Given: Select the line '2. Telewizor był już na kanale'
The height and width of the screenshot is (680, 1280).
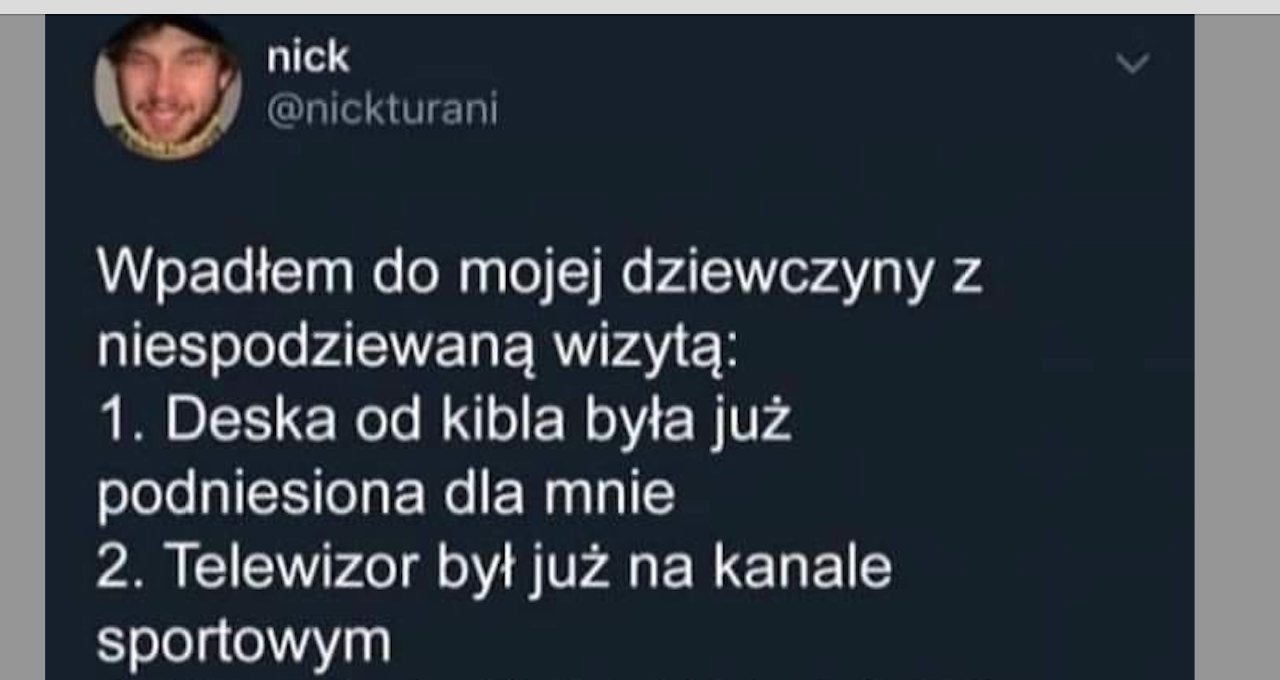Looking at the screenshot, I should click(494, 568).
